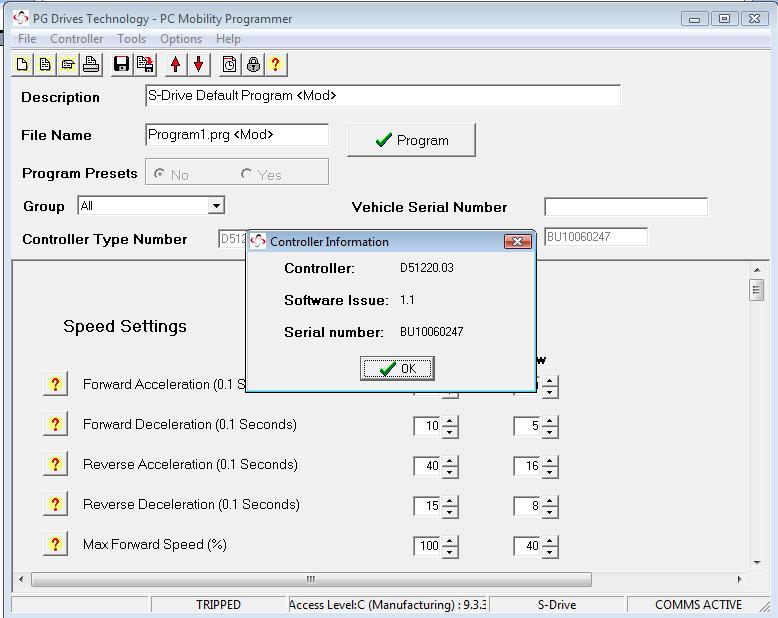
Task: Click the COMMS ACTIVE status entry
Action: point(698,605)
